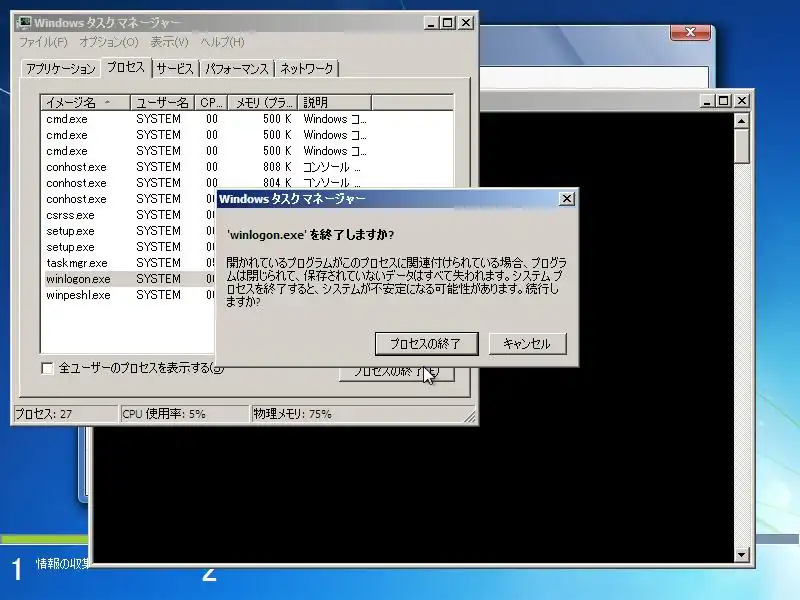Select winpeshl.exe process row

click(128, 295)
